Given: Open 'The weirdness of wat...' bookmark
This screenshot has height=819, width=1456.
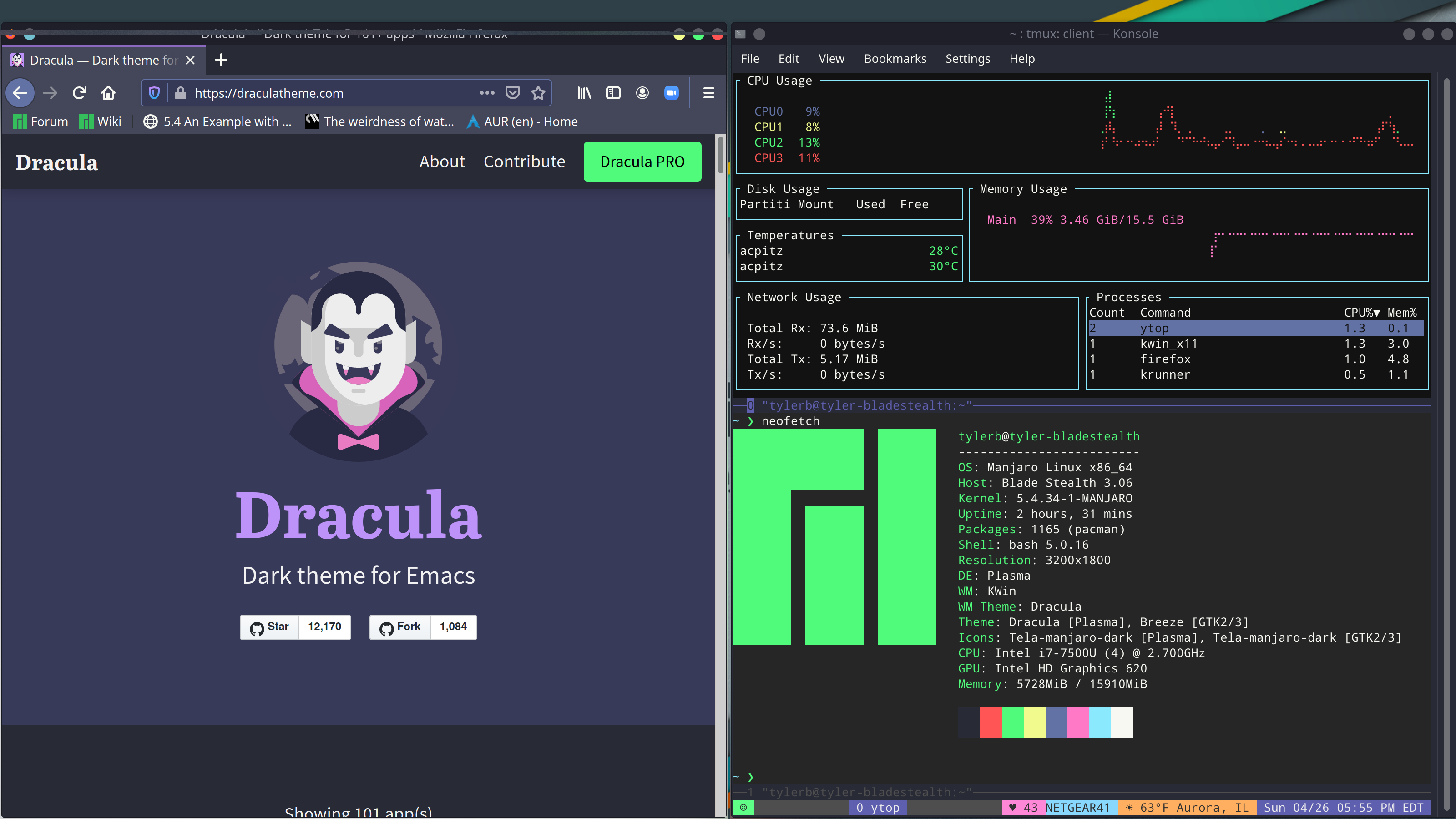Looking at the screenshot, I should 379,121.
